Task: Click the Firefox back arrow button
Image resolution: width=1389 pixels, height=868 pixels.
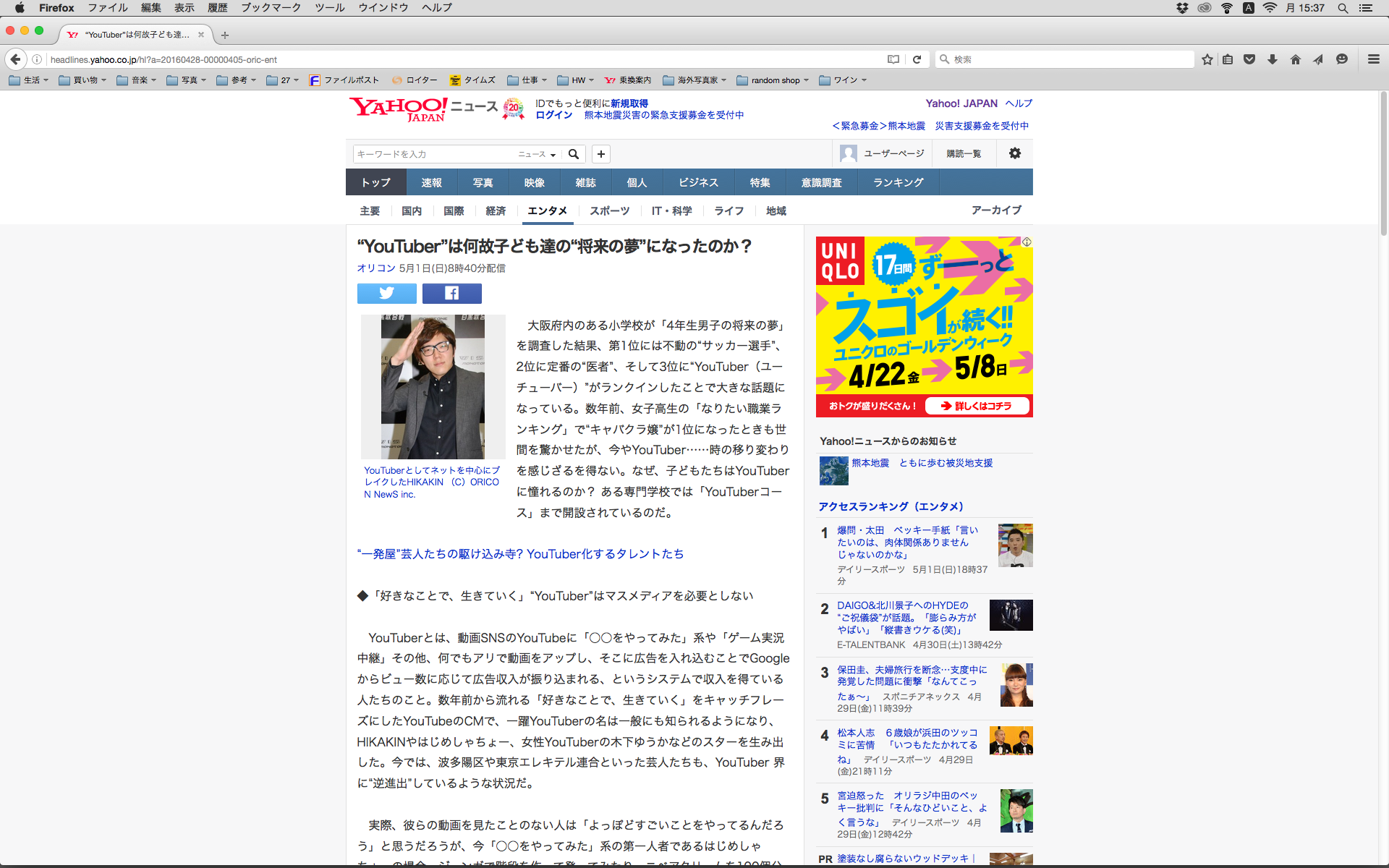Action: 16,59
